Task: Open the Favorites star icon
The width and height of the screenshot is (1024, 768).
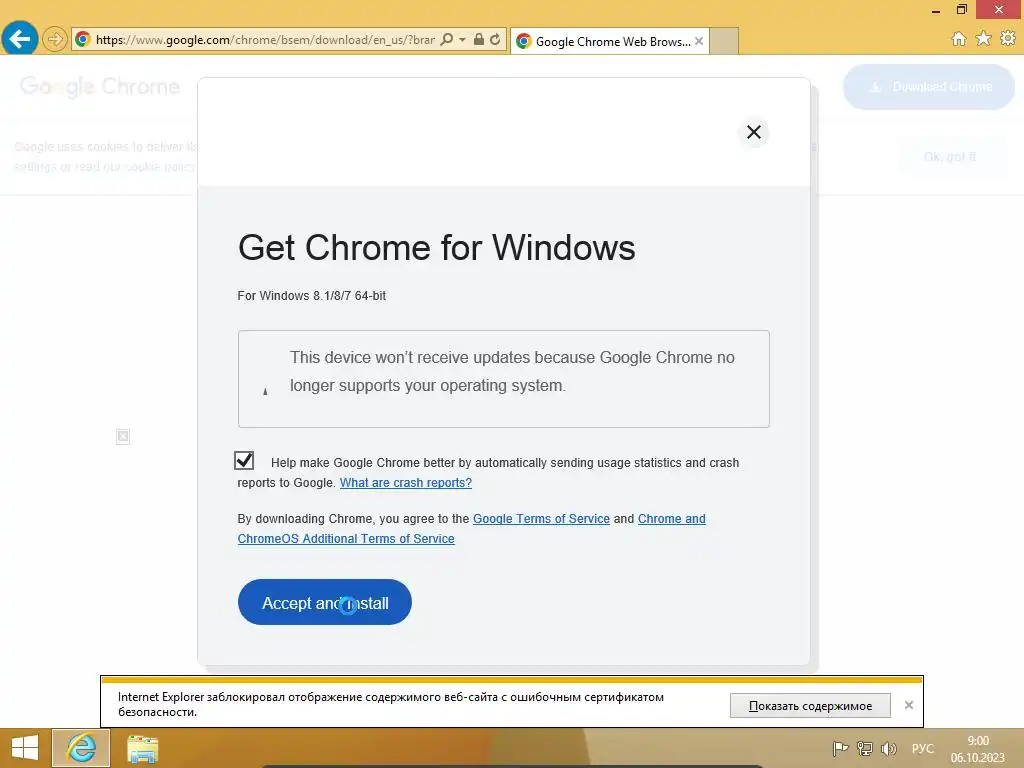Action: [984, 39]
